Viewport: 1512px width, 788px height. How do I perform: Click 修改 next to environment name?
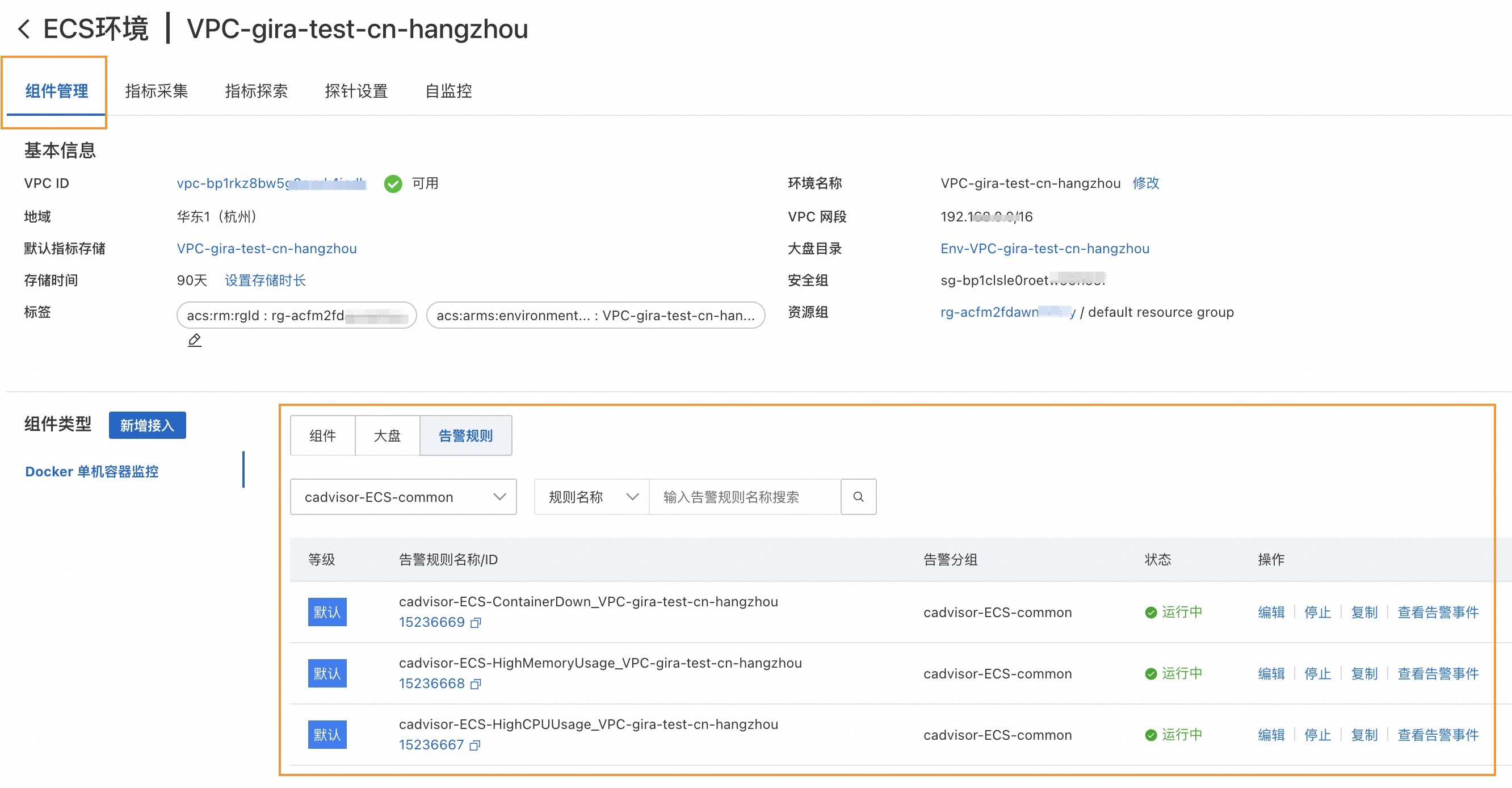coord(1145,183)
